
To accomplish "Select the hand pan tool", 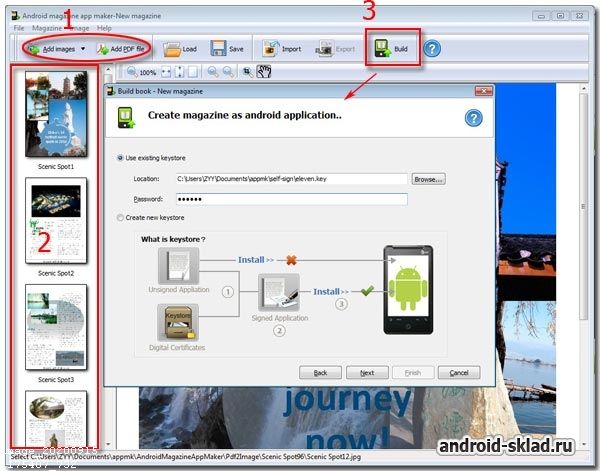I will (264, 71).
